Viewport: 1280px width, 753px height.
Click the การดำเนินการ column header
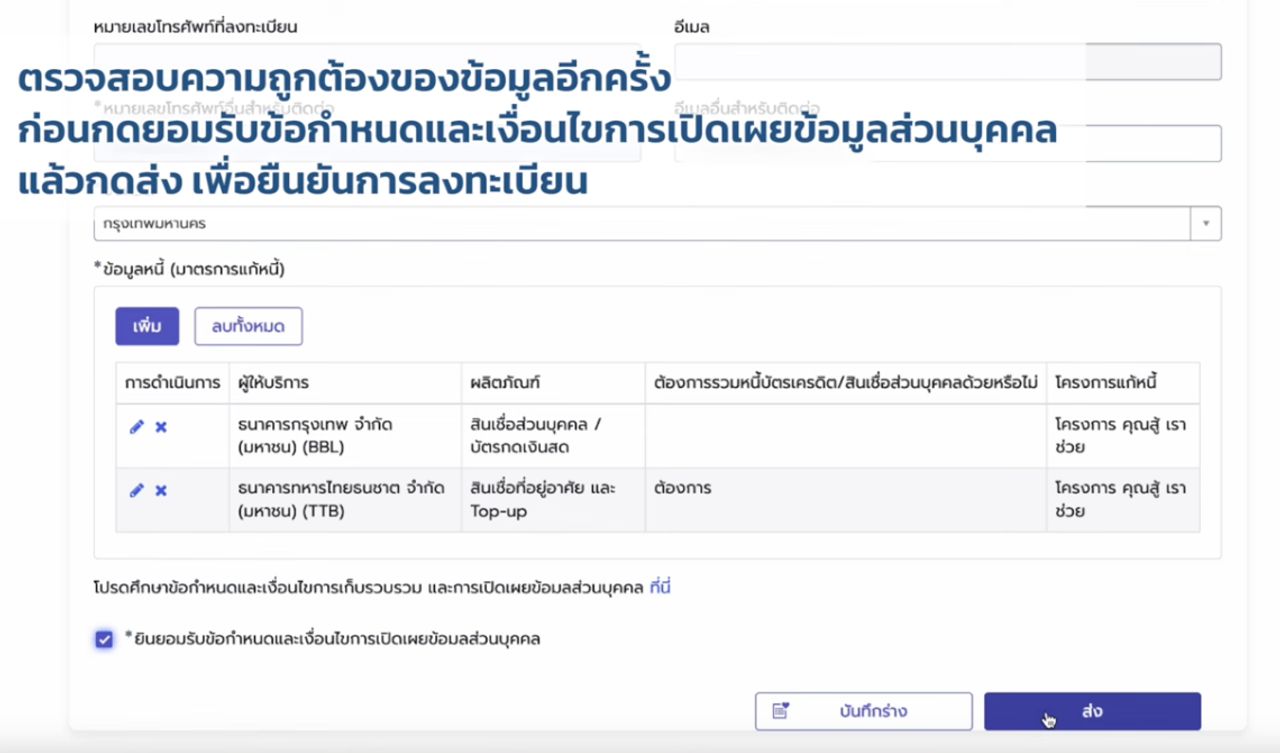tap(173, 384)
